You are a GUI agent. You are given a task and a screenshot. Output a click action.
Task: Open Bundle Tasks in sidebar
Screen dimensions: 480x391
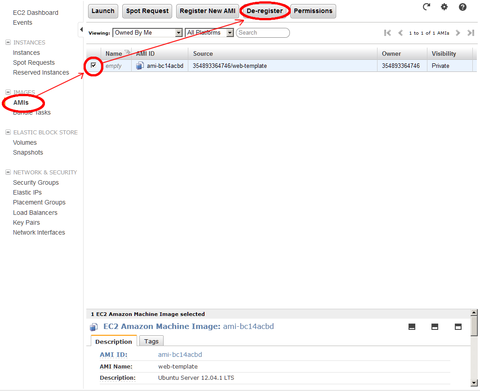pos(32,113)
